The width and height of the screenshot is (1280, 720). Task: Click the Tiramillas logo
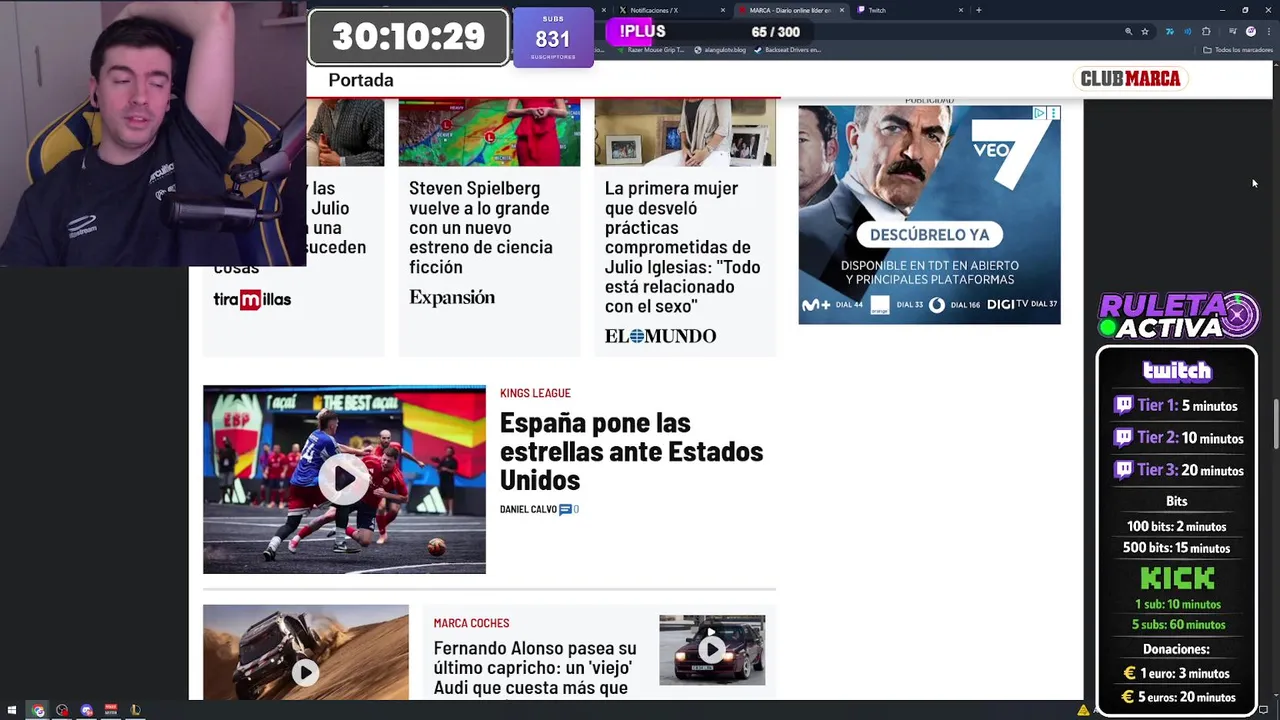point(252,299)
